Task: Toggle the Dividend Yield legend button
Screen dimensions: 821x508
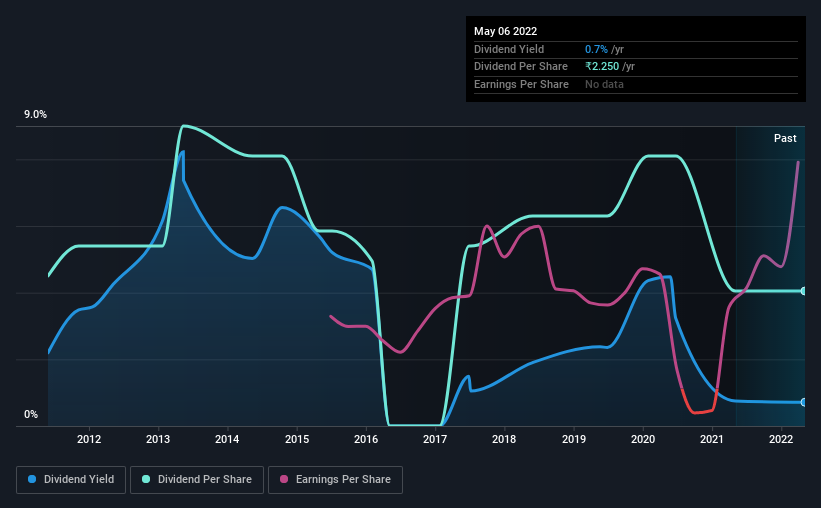Action: 71,480
